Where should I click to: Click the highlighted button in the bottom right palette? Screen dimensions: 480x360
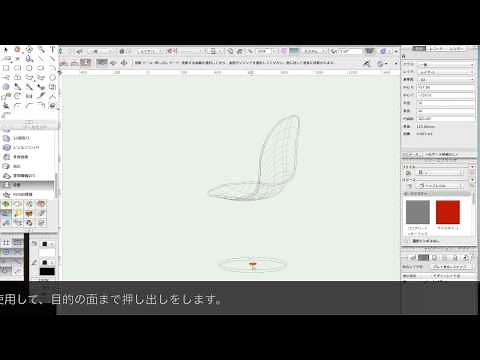click(x=423, y=258)
